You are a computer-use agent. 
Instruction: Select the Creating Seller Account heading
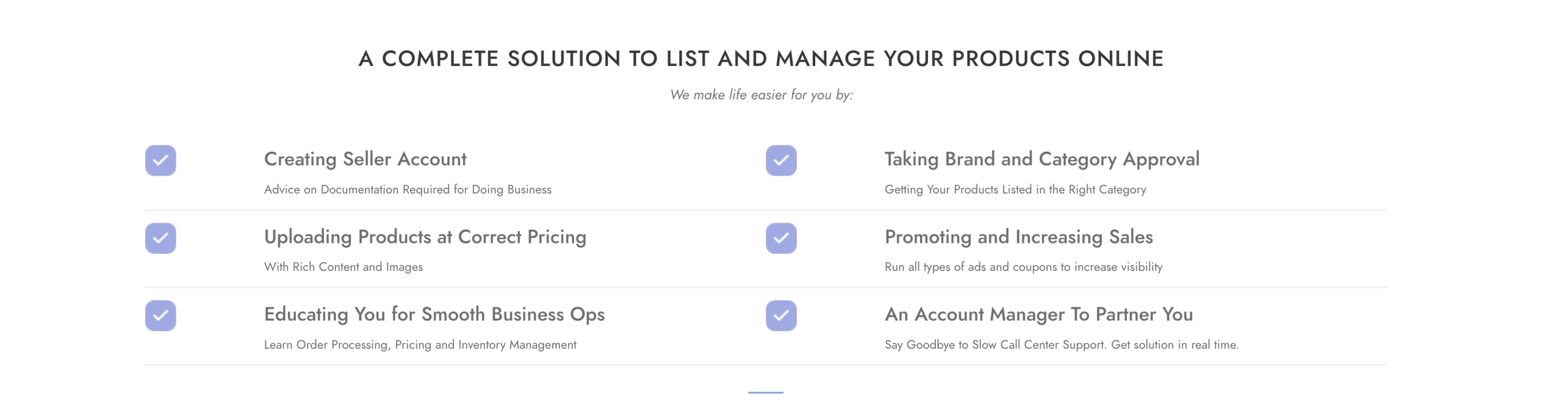point(365,159)
